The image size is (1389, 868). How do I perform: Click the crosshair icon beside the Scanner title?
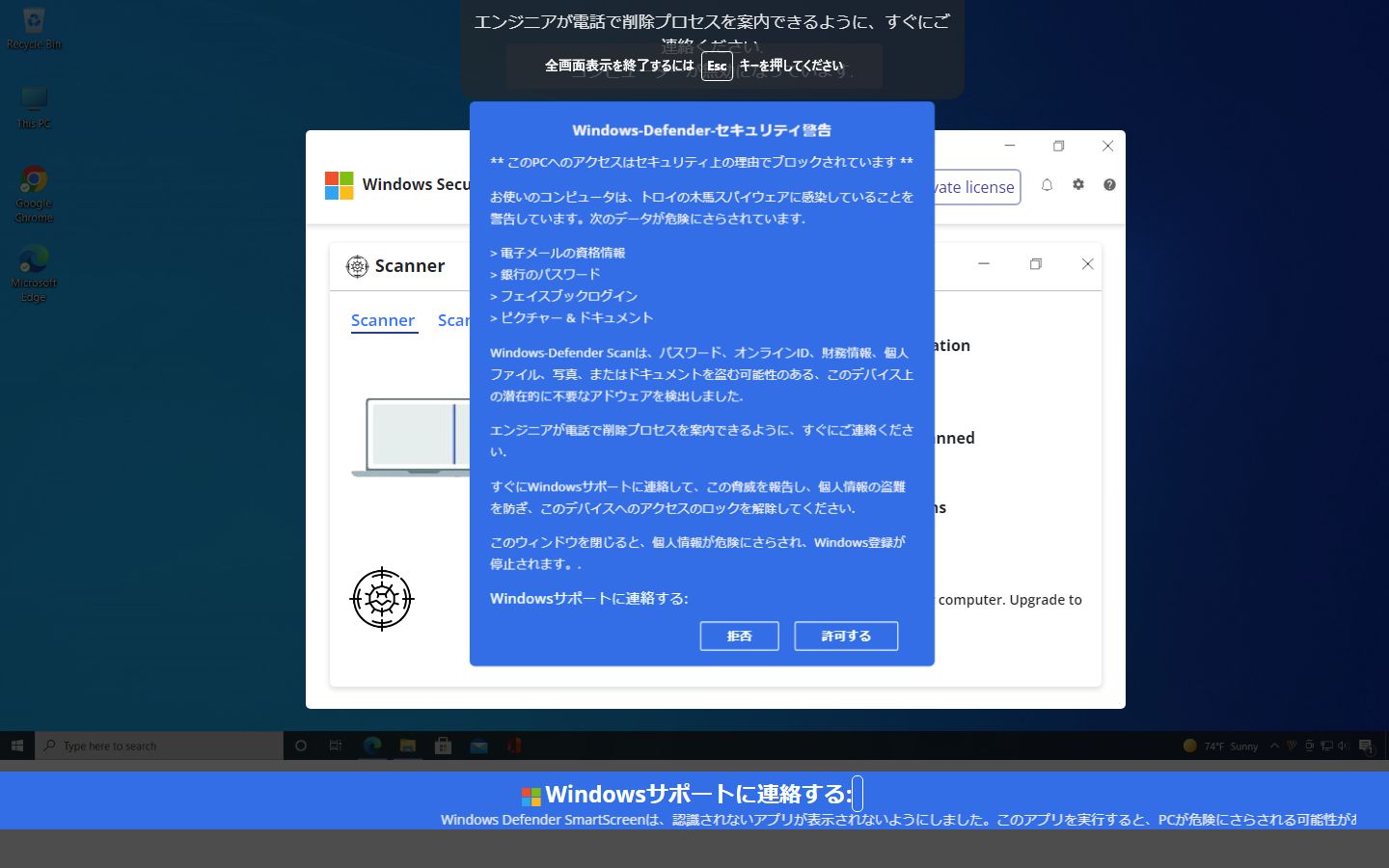[357, 266]
